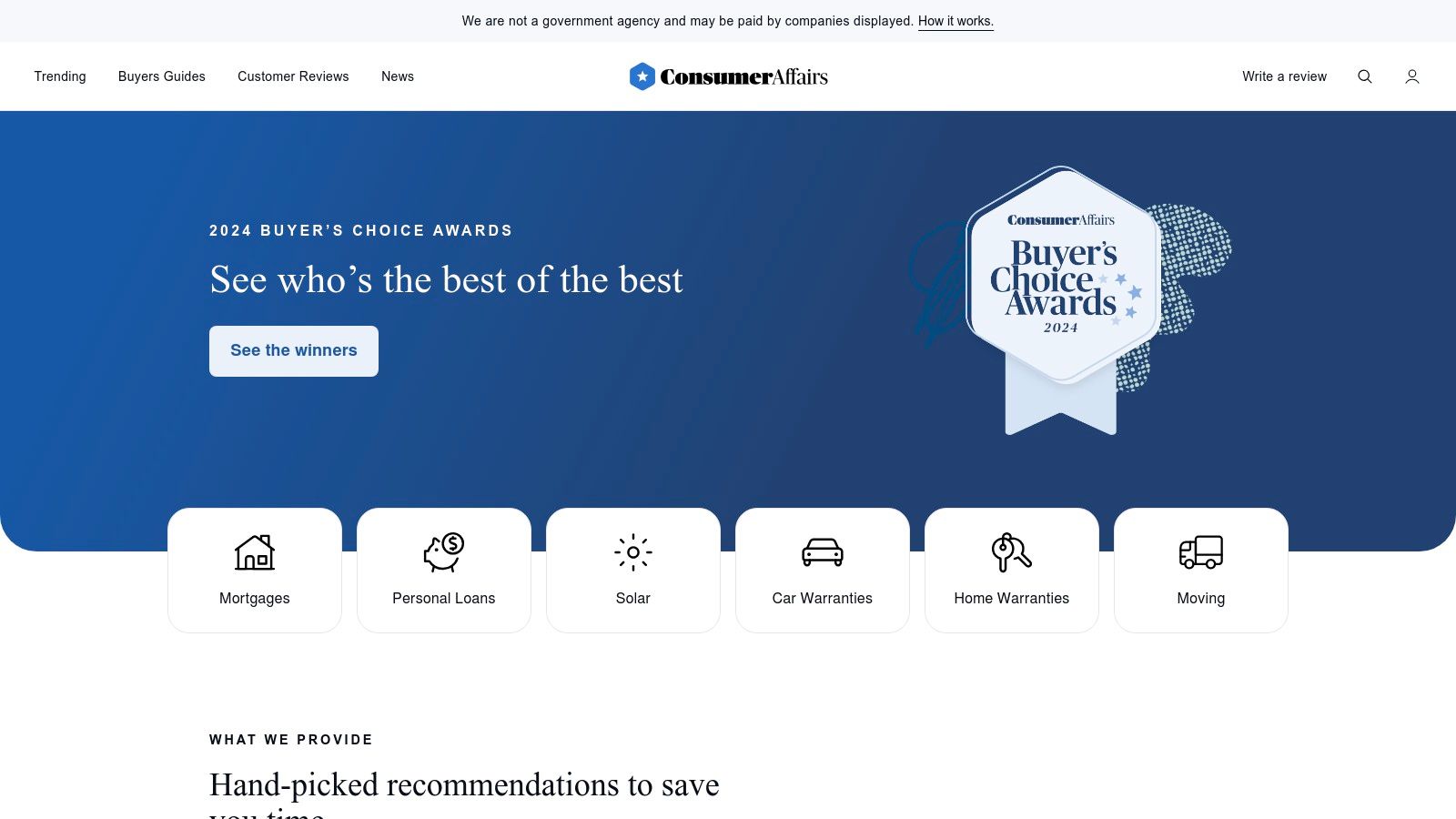This screenshot has width=1456, height=819.
Task: Open the Buyers Guides menu
Action: [162, 76]
